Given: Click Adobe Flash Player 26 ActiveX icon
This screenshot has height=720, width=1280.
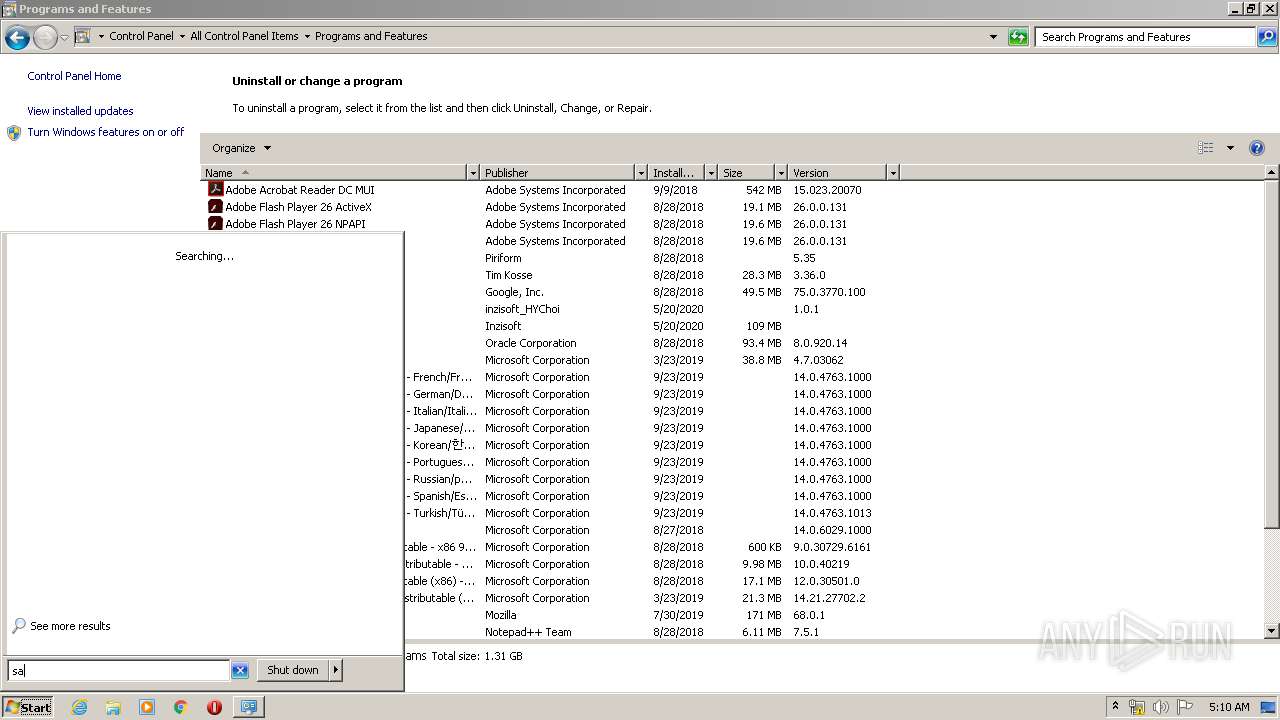Looking at the screenshot, I should pos(215,206).
